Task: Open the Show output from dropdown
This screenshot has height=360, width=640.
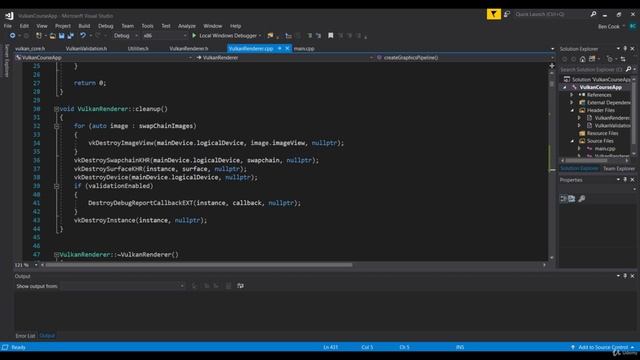Action: point(122,286)
